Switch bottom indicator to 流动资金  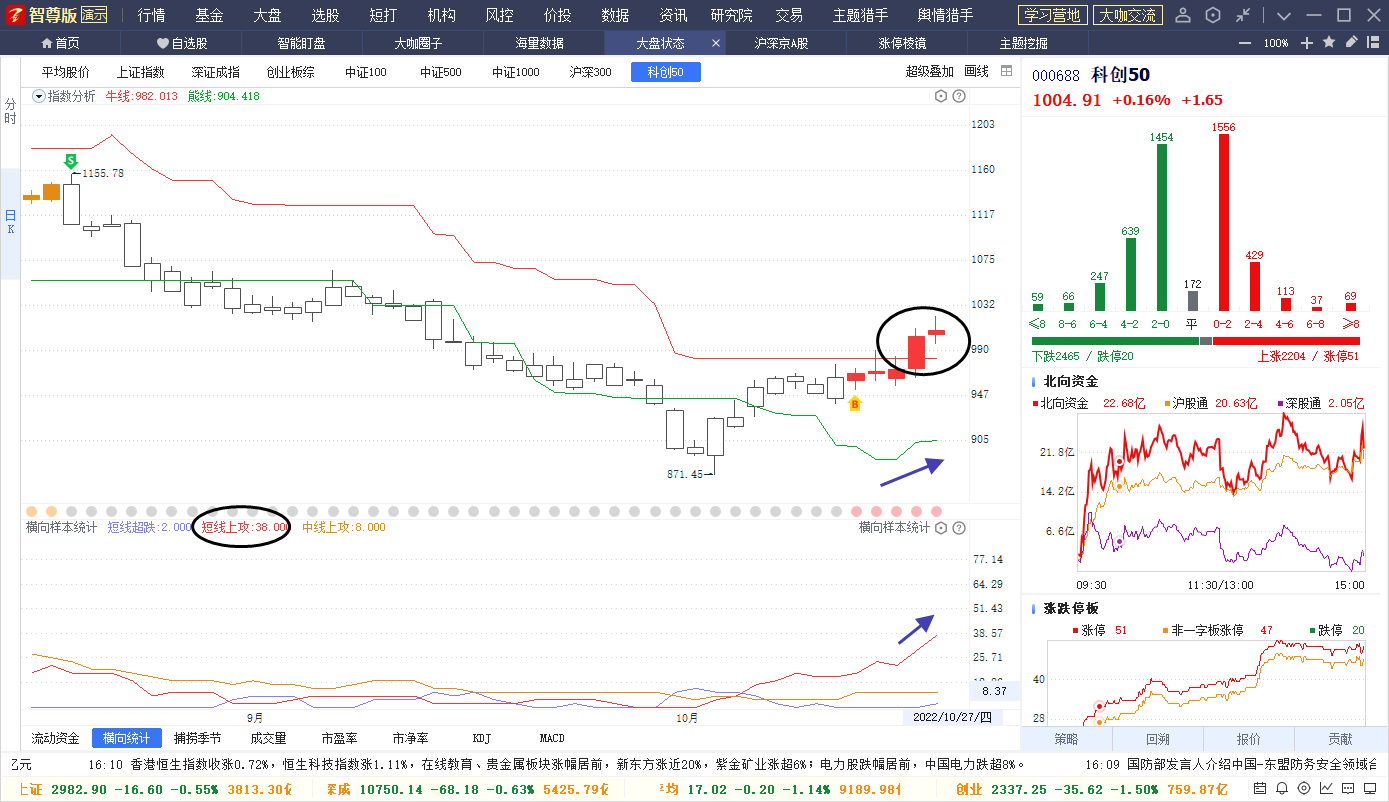(x=55, y=738)
